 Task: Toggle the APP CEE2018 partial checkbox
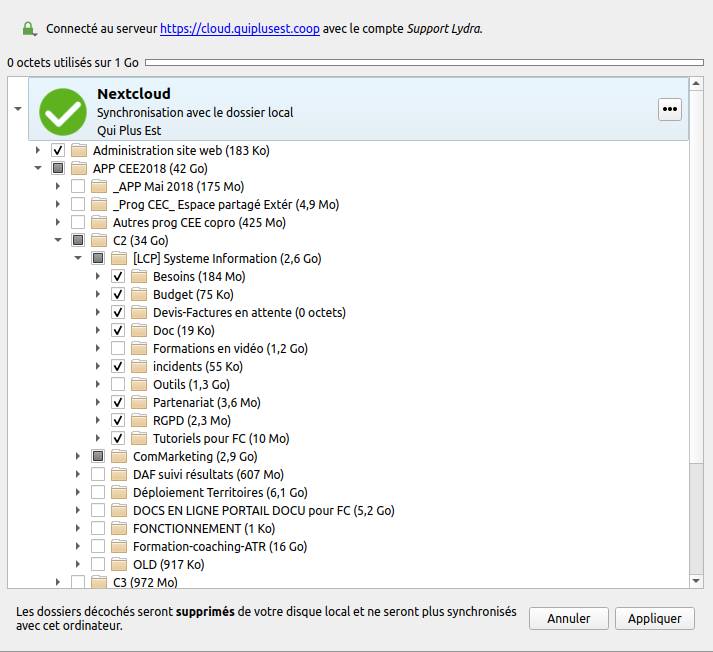pyautogui.click(x=58, y=168)
